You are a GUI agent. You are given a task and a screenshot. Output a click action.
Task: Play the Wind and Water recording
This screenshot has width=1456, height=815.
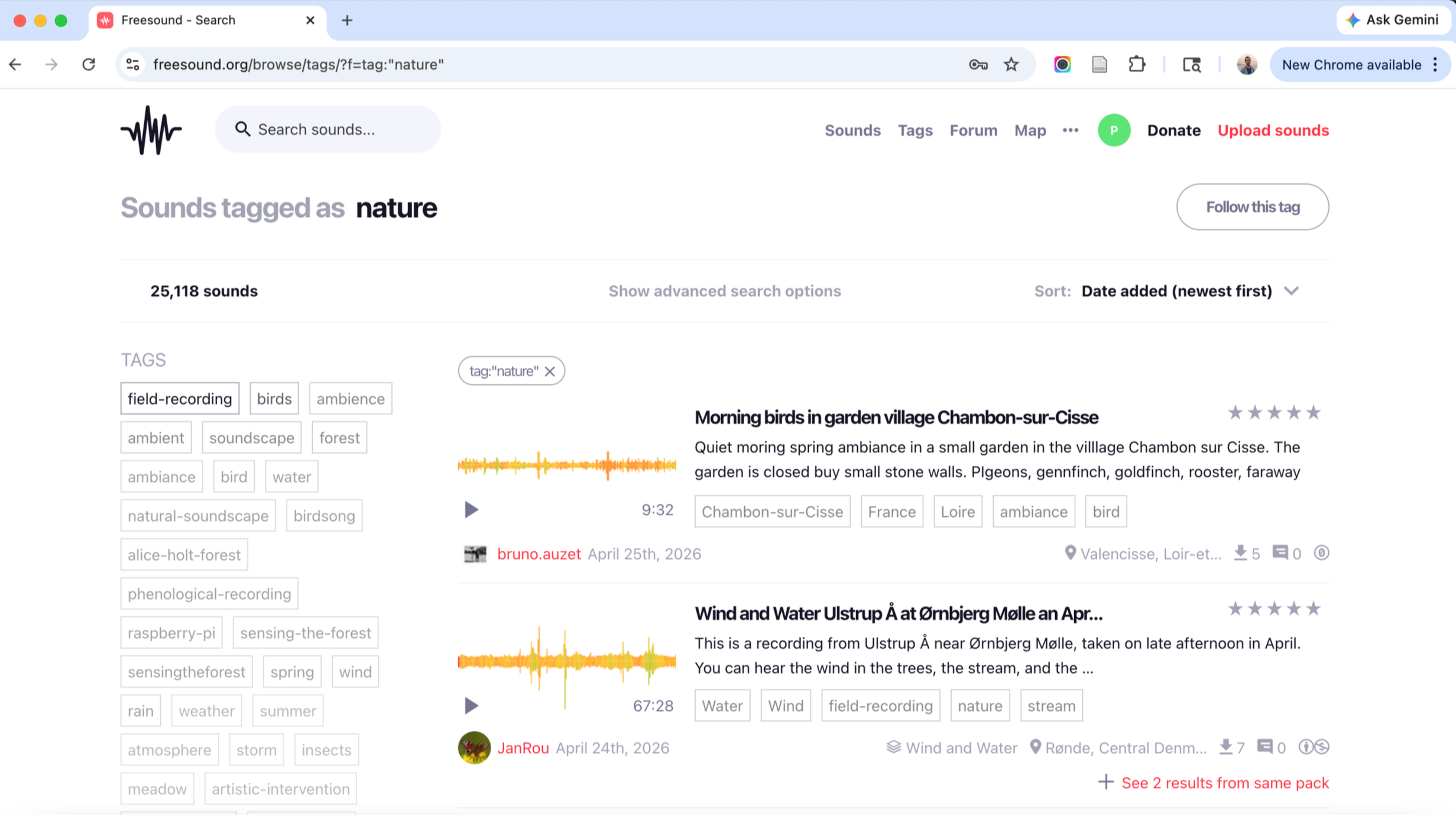pos(471,705)
